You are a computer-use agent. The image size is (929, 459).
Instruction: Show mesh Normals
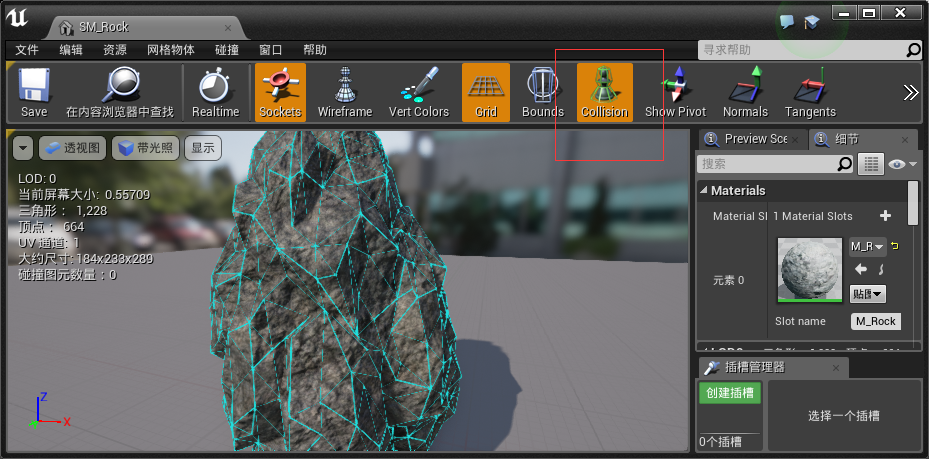[745, 93]
